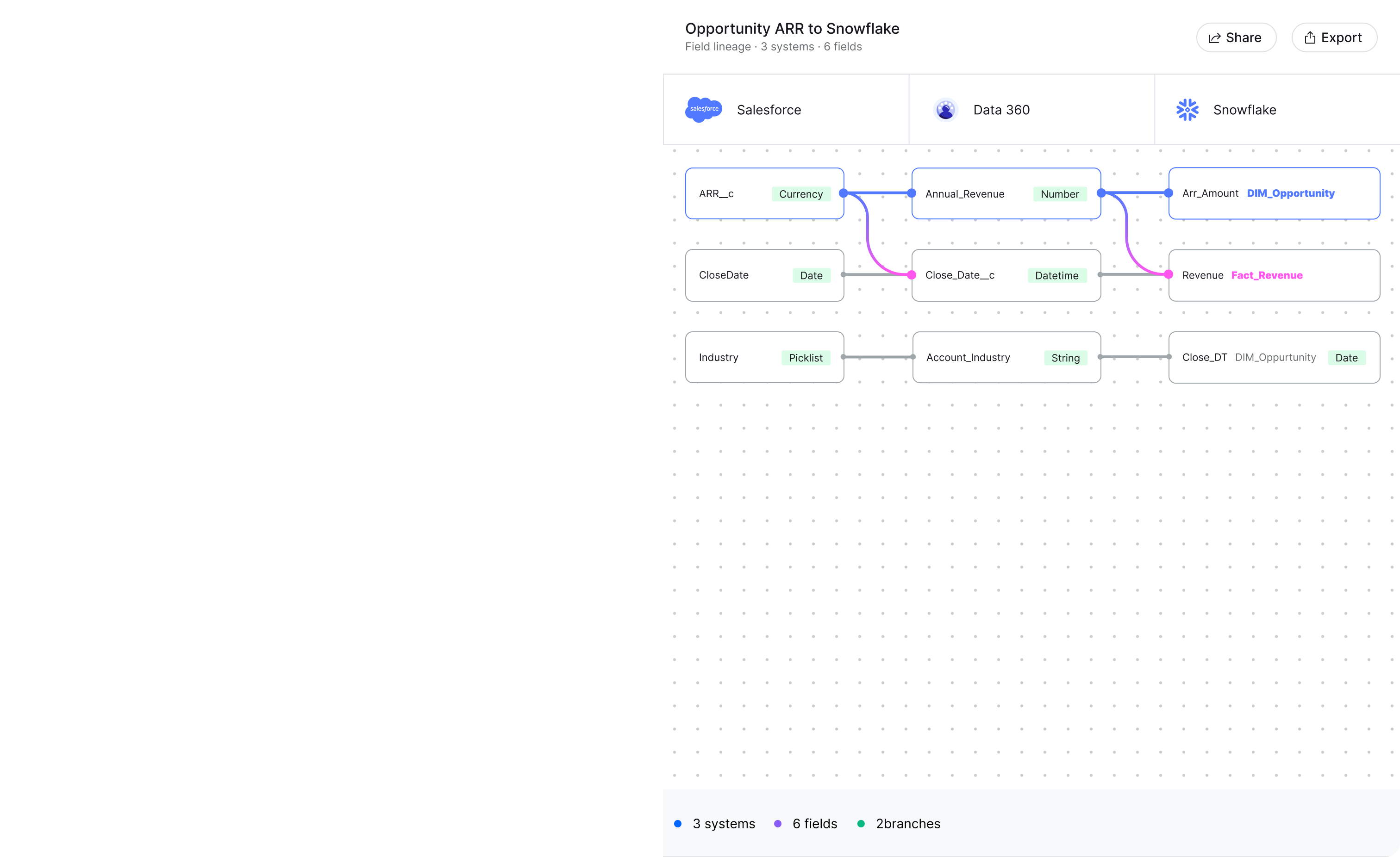Click the export upload icon
The image size is (1400, 857).
[x=1310, y=38]
